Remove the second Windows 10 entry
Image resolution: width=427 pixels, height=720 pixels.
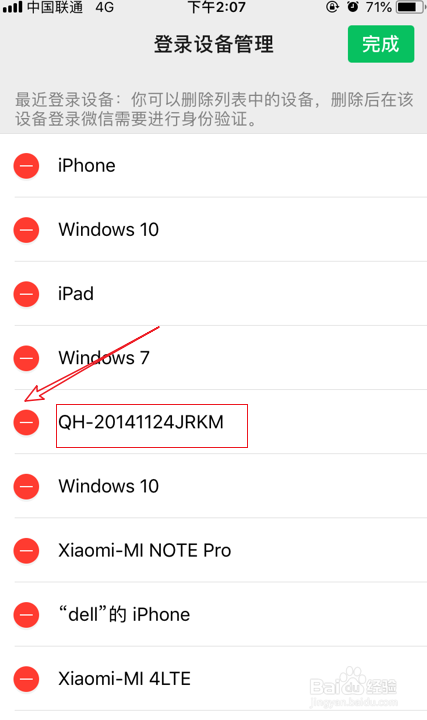(x=26, y=486)
